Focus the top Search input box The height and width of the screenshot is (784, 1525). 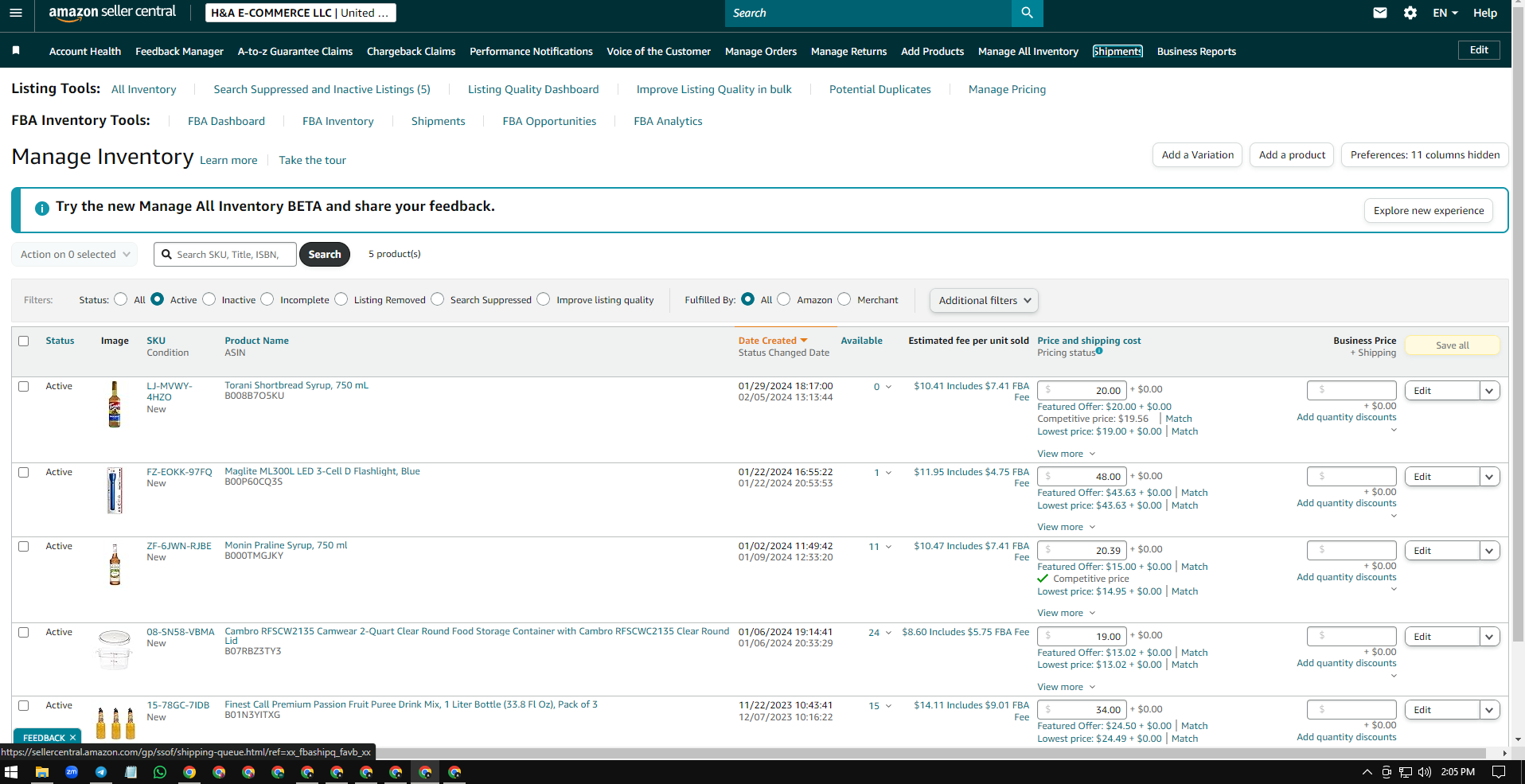pos(868,13)
